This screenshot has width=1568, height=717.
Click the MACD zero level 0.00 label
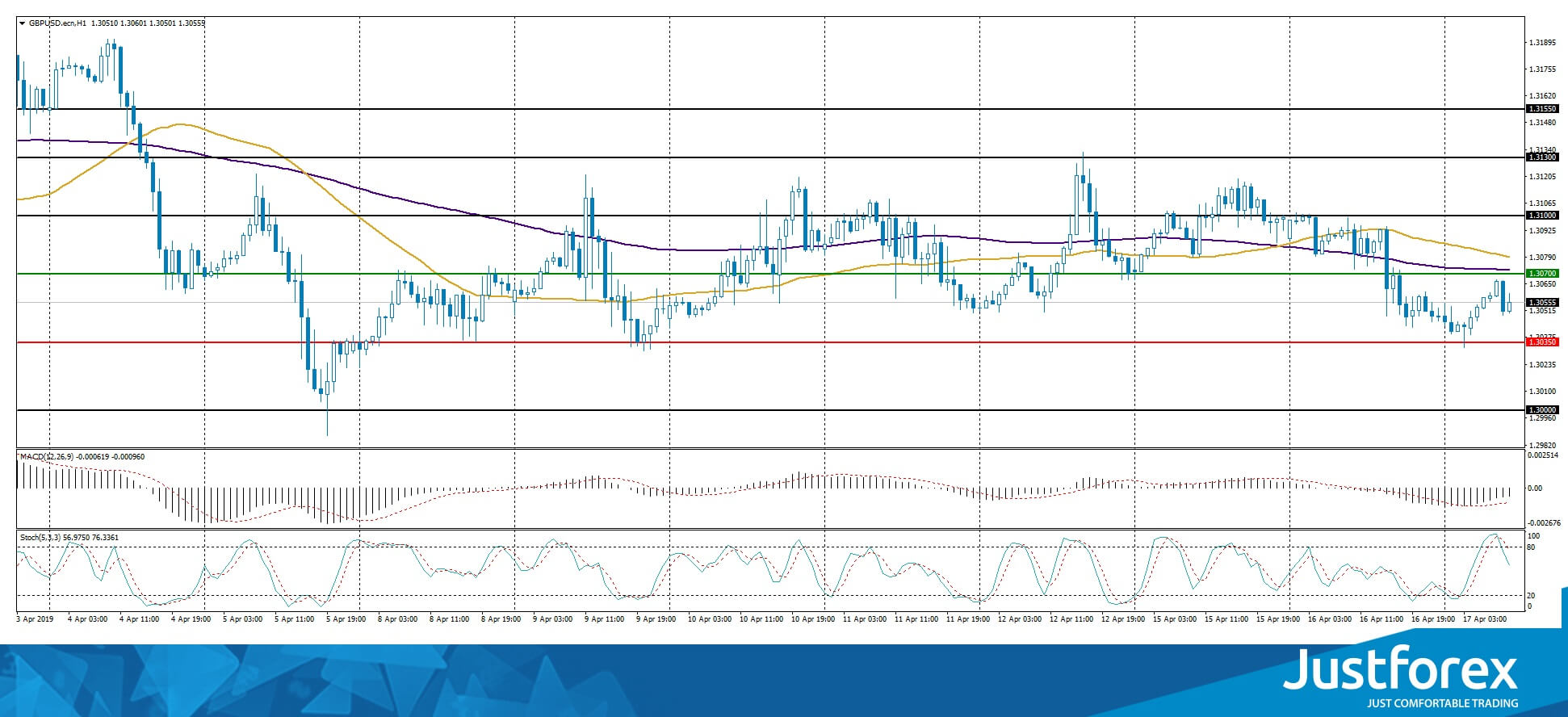tap(1535, 488)
